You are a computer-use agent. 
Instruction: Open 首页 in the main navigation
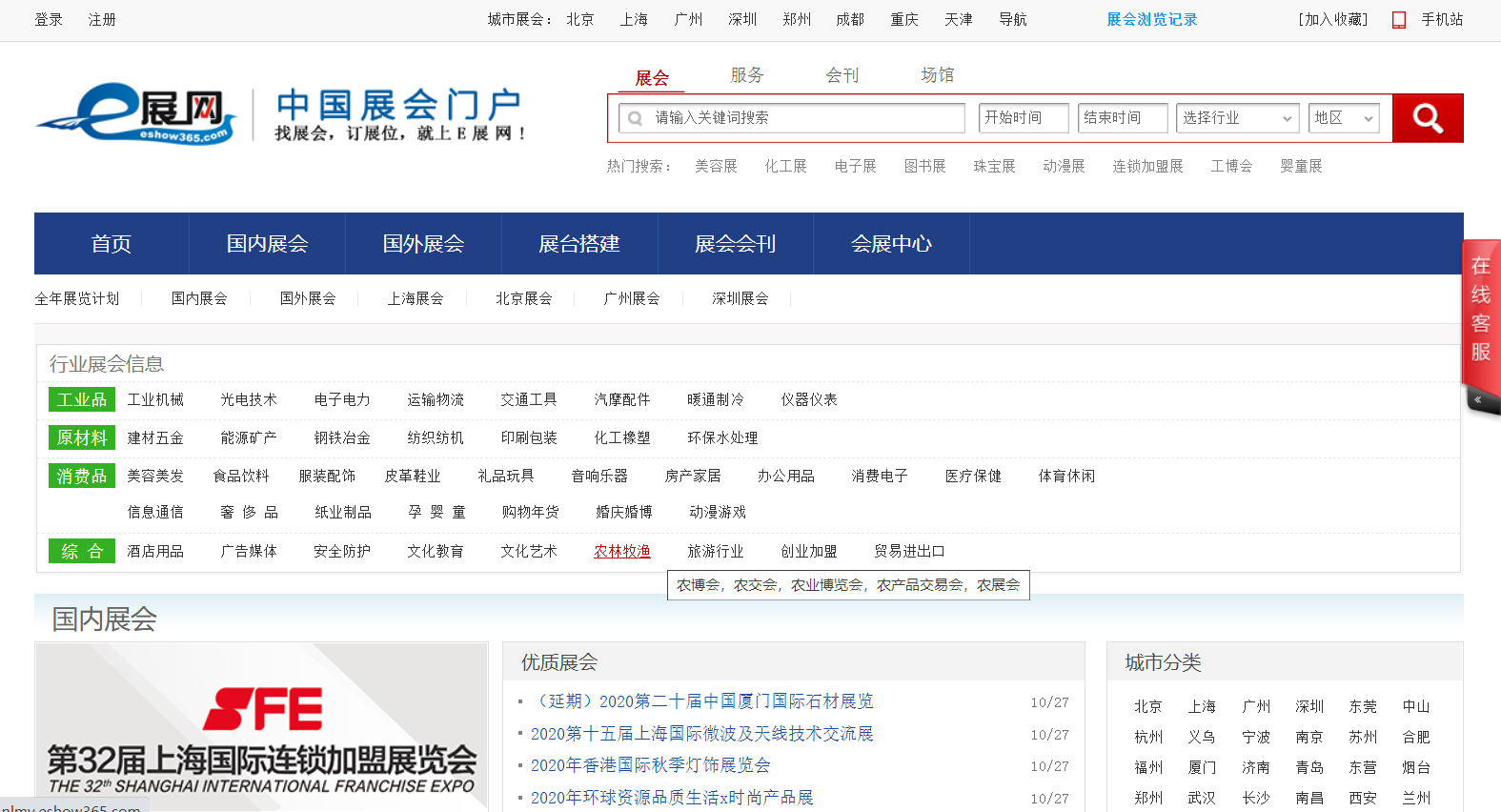coord(112,244)
